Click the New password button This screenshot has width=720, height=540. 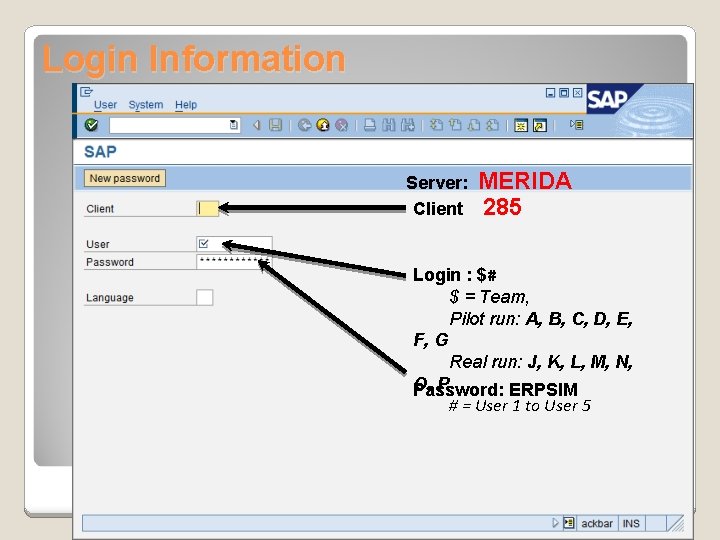(125, 178)
